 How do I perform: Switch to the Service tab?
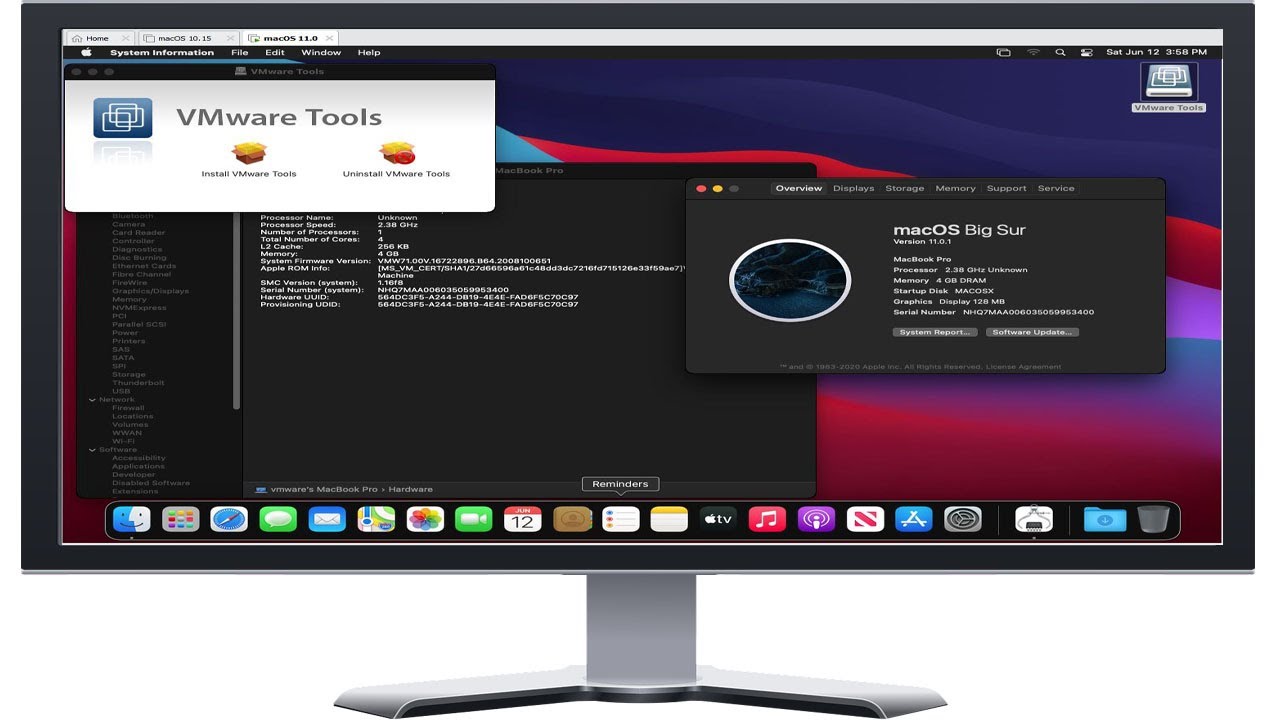(1056, 188)
